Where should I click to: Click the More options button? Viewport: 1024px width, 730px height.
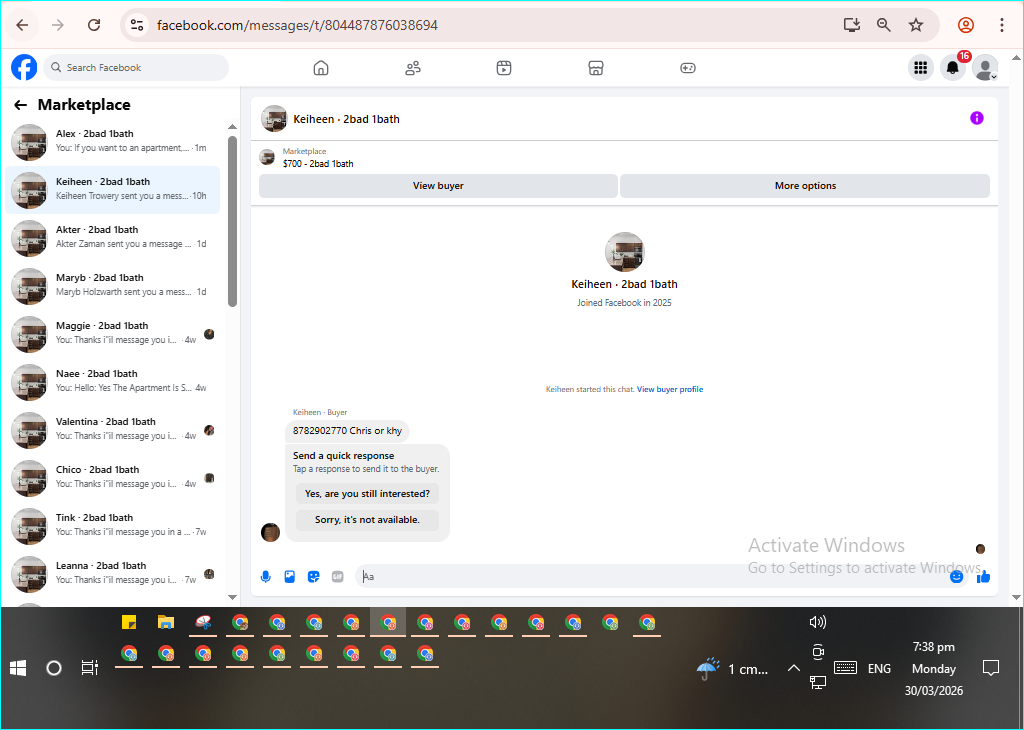pos(805,185)
